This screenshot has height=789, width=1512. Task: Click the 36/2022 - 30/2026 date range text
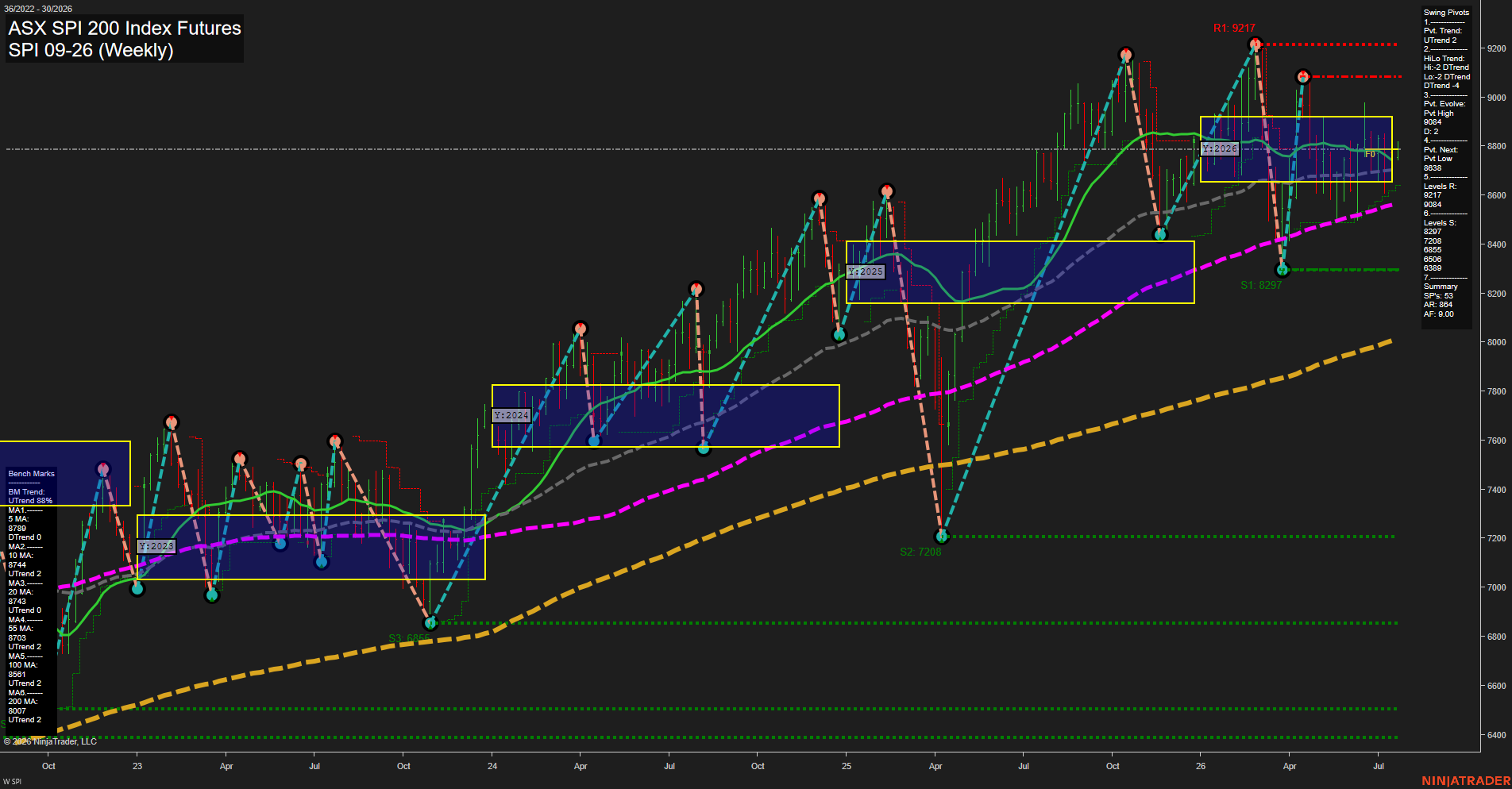tap(38, 9)
